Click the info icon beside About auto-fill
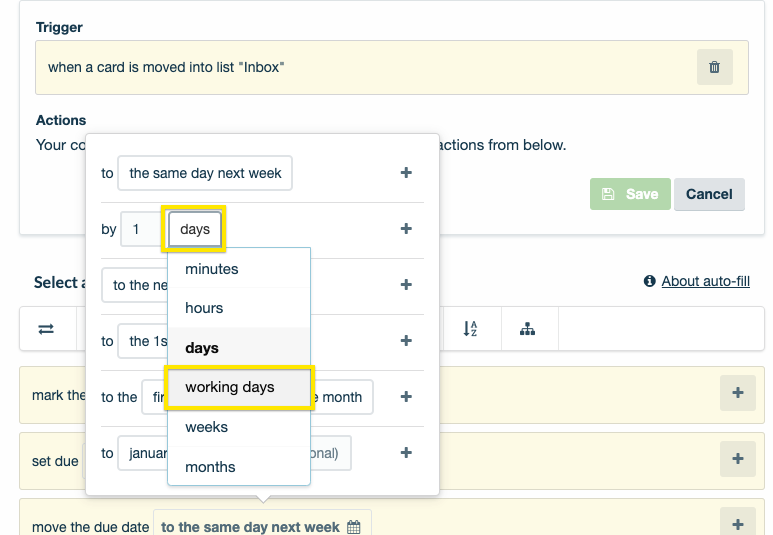 click(x=649, y=281)
